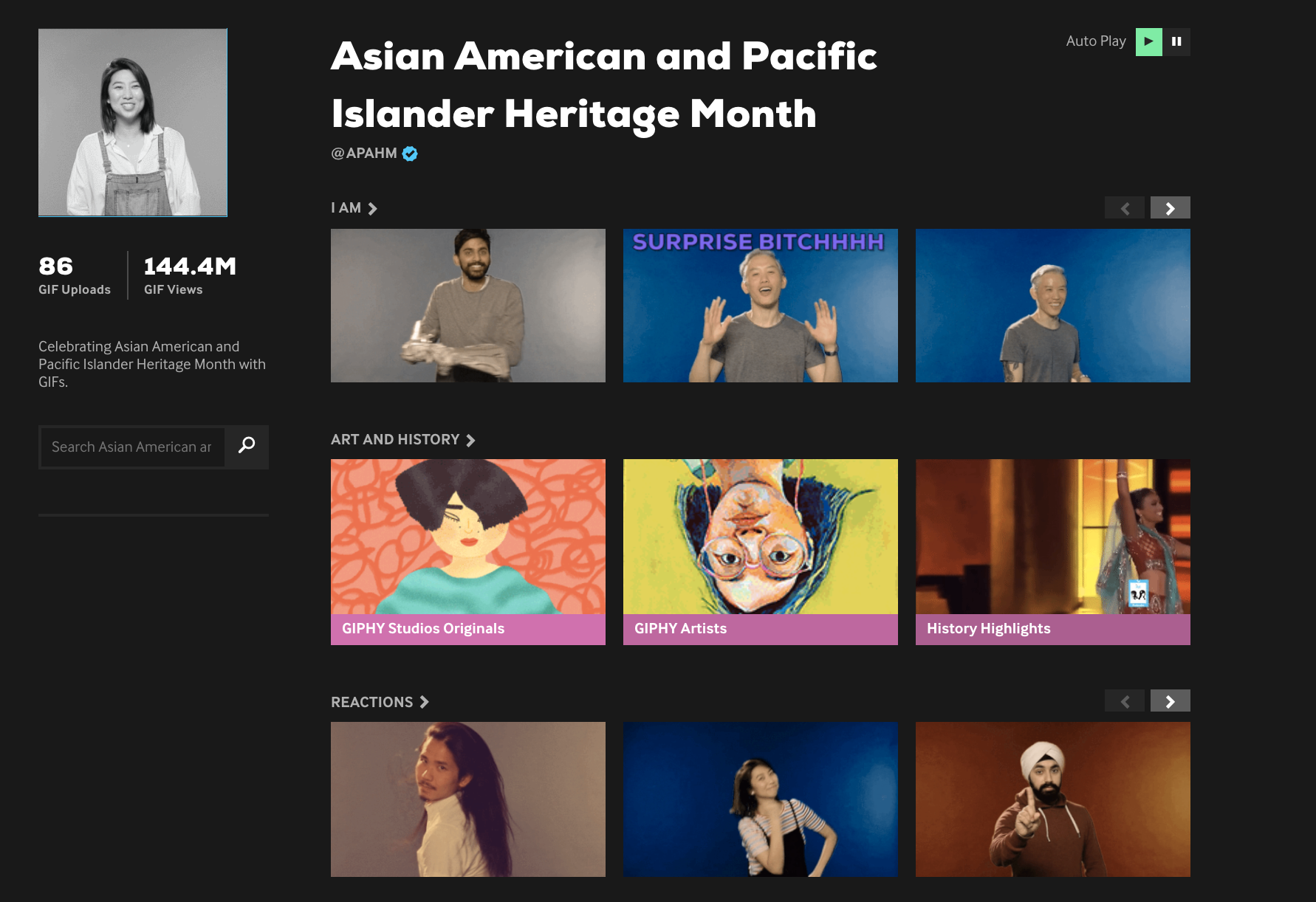
Task: Open the REACTIONS section link
Action: coord(371,702)
